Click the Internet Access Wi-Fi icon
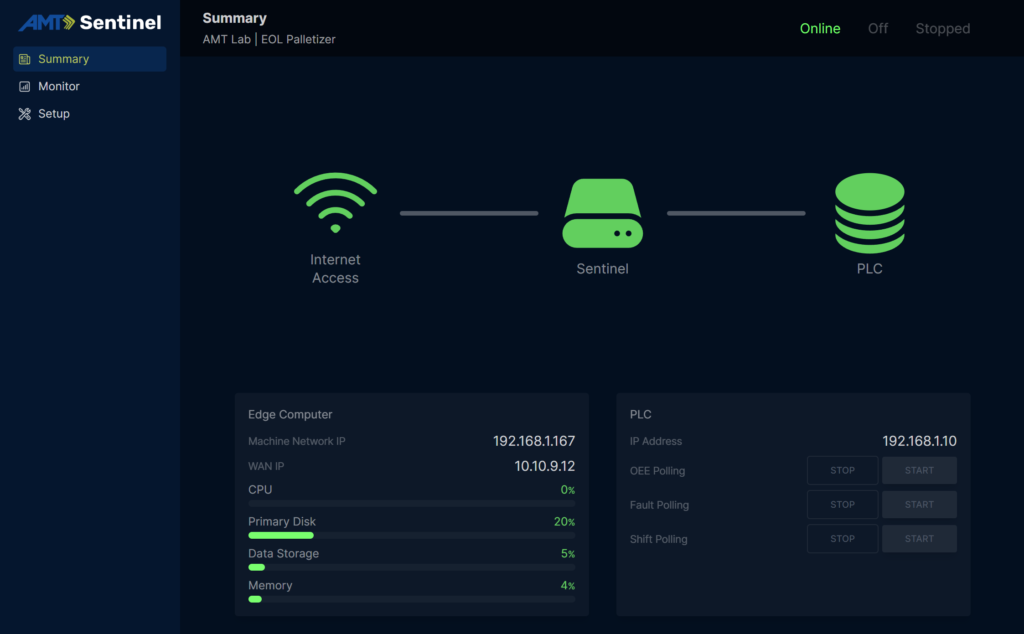 click(x=335, y=204)
